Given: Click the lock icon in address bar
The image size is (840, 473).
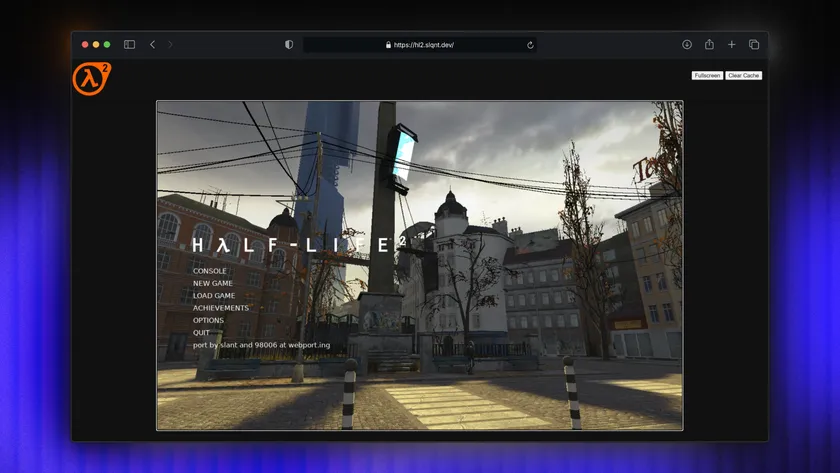Looking at the screenshot, I should coord(388,45).
